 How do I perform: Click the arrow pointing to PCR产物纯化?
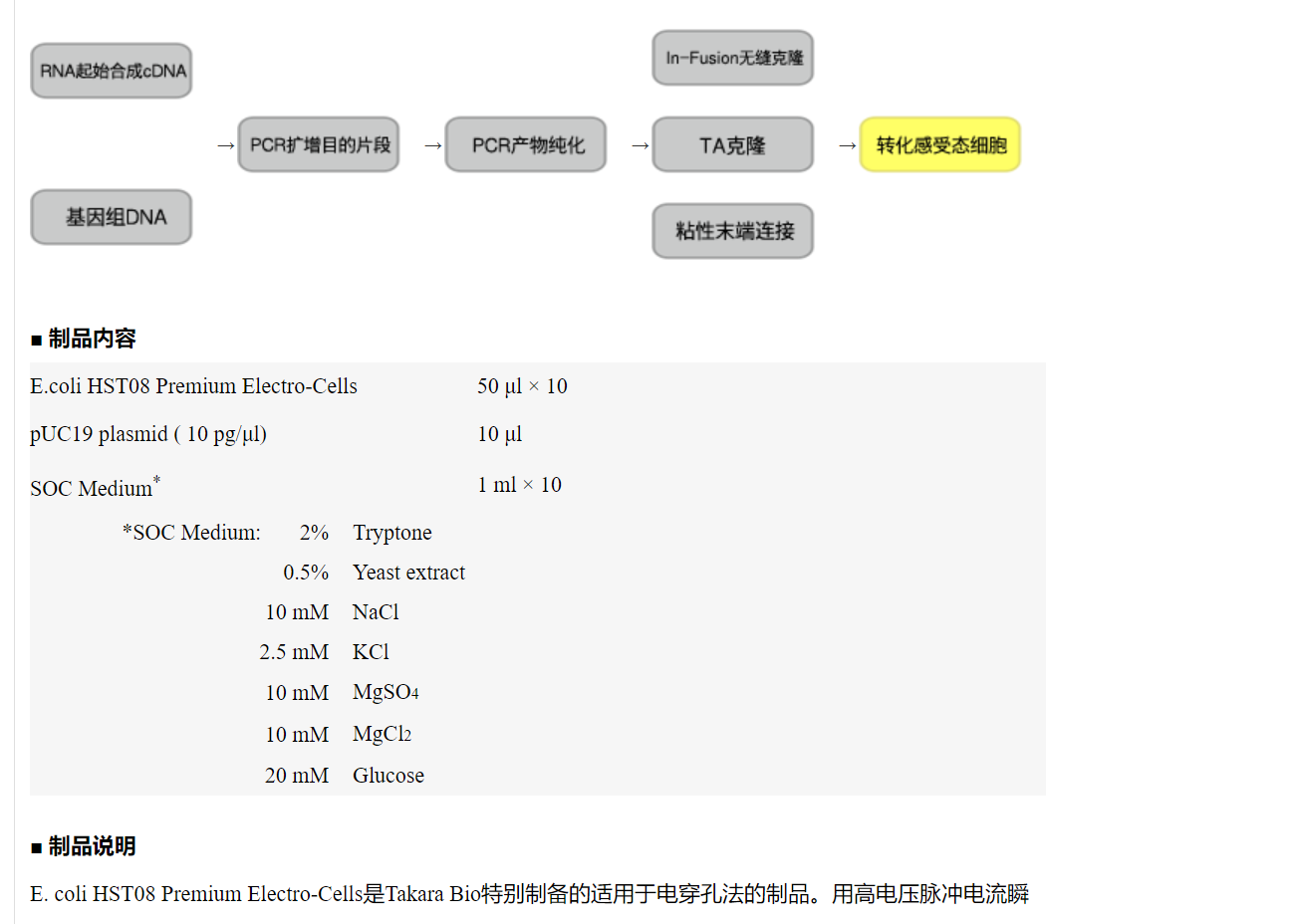tap(432, 145)
